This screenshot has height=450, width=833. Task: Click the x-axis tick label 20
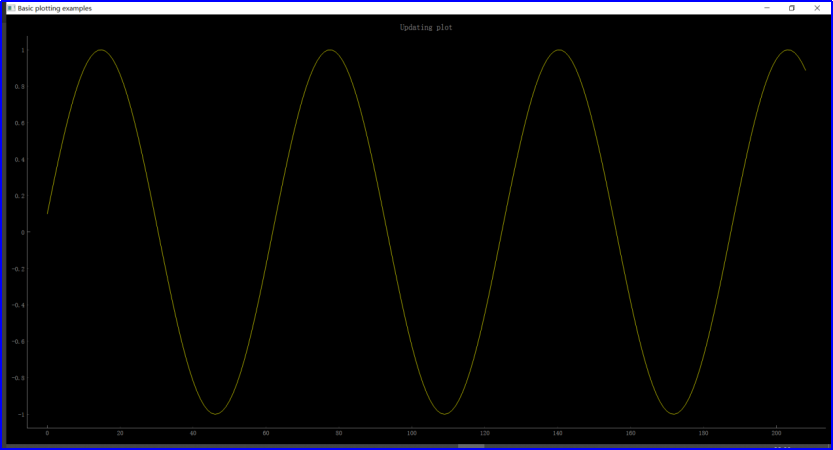click(x=120, y=433)
